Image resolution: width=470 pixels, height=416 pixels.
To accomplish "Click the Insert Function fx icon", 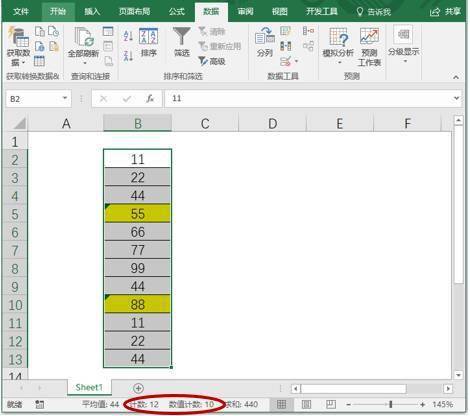I will [x=150, y=99].
